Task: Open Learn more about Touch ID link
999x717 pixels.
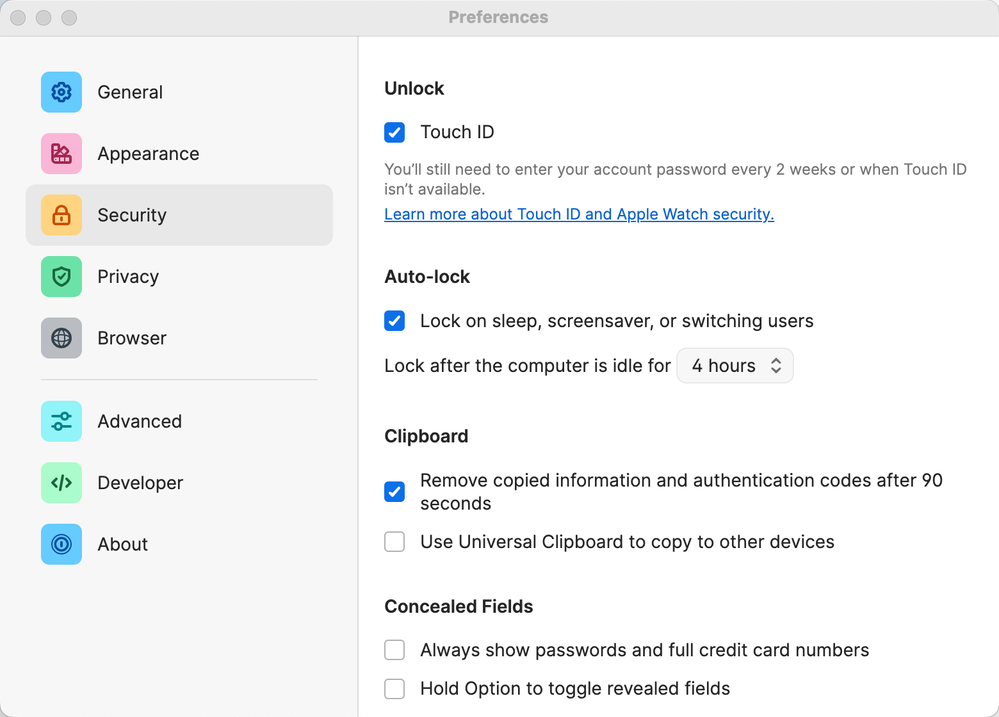Action: (579, 214)
